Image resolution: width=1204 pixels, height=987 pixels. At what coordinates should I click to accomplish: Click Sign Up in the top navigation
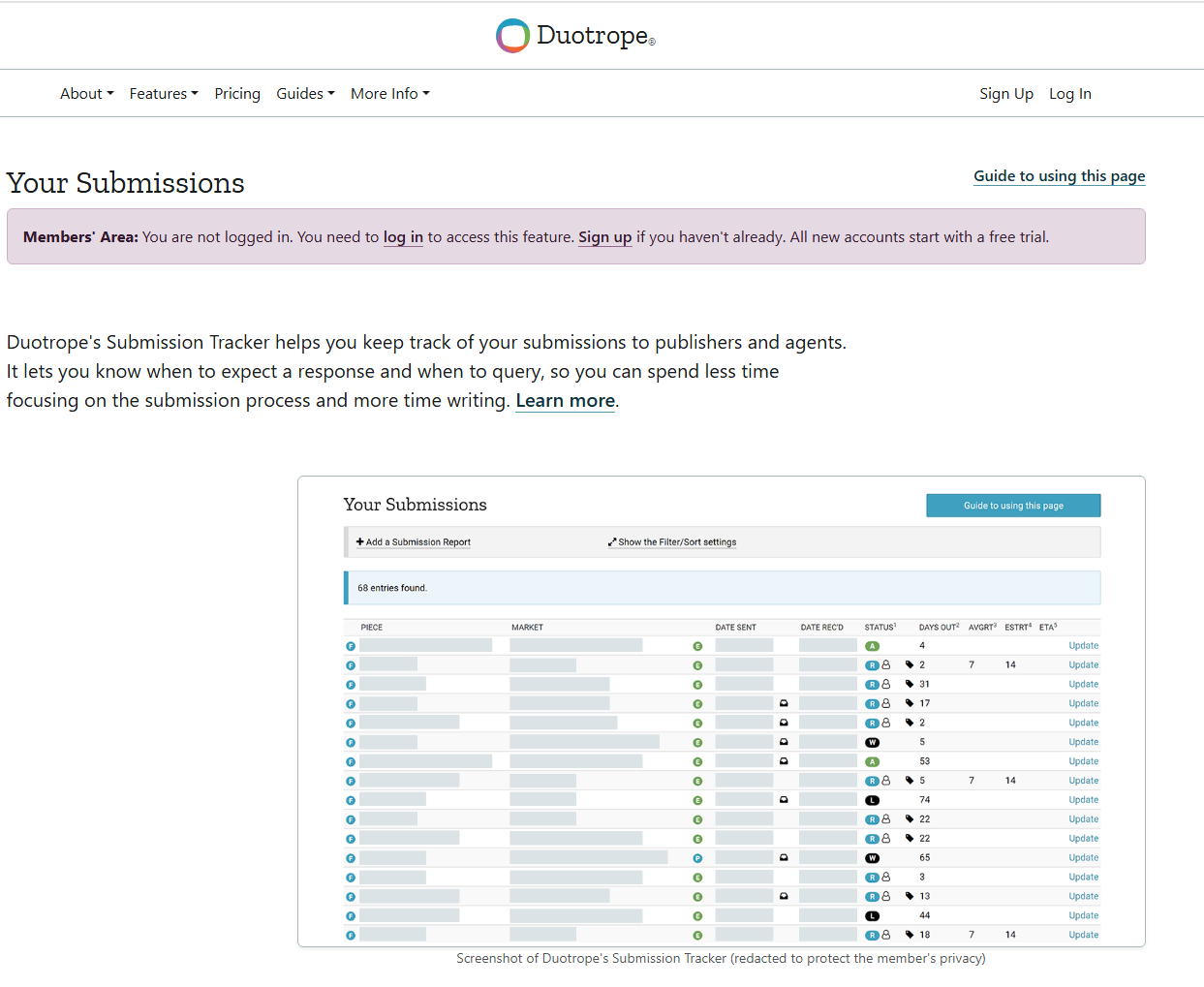[1006, 94]
